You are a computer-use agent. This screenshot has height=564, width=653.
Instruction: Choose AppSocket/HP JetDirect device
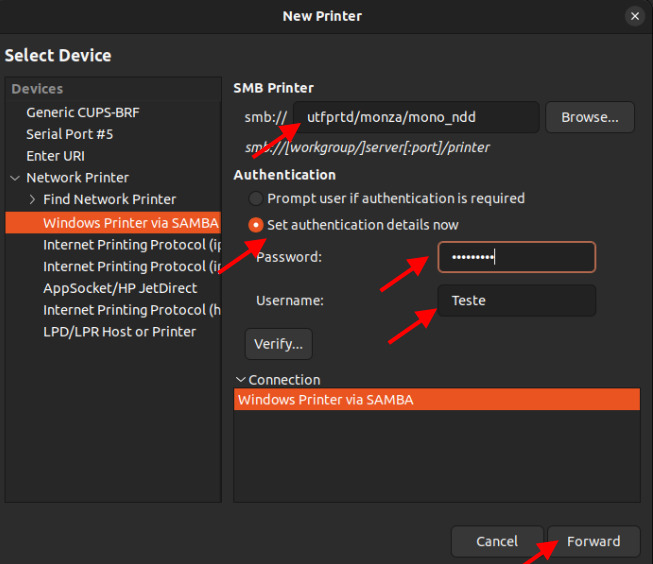tap(120, 288)
